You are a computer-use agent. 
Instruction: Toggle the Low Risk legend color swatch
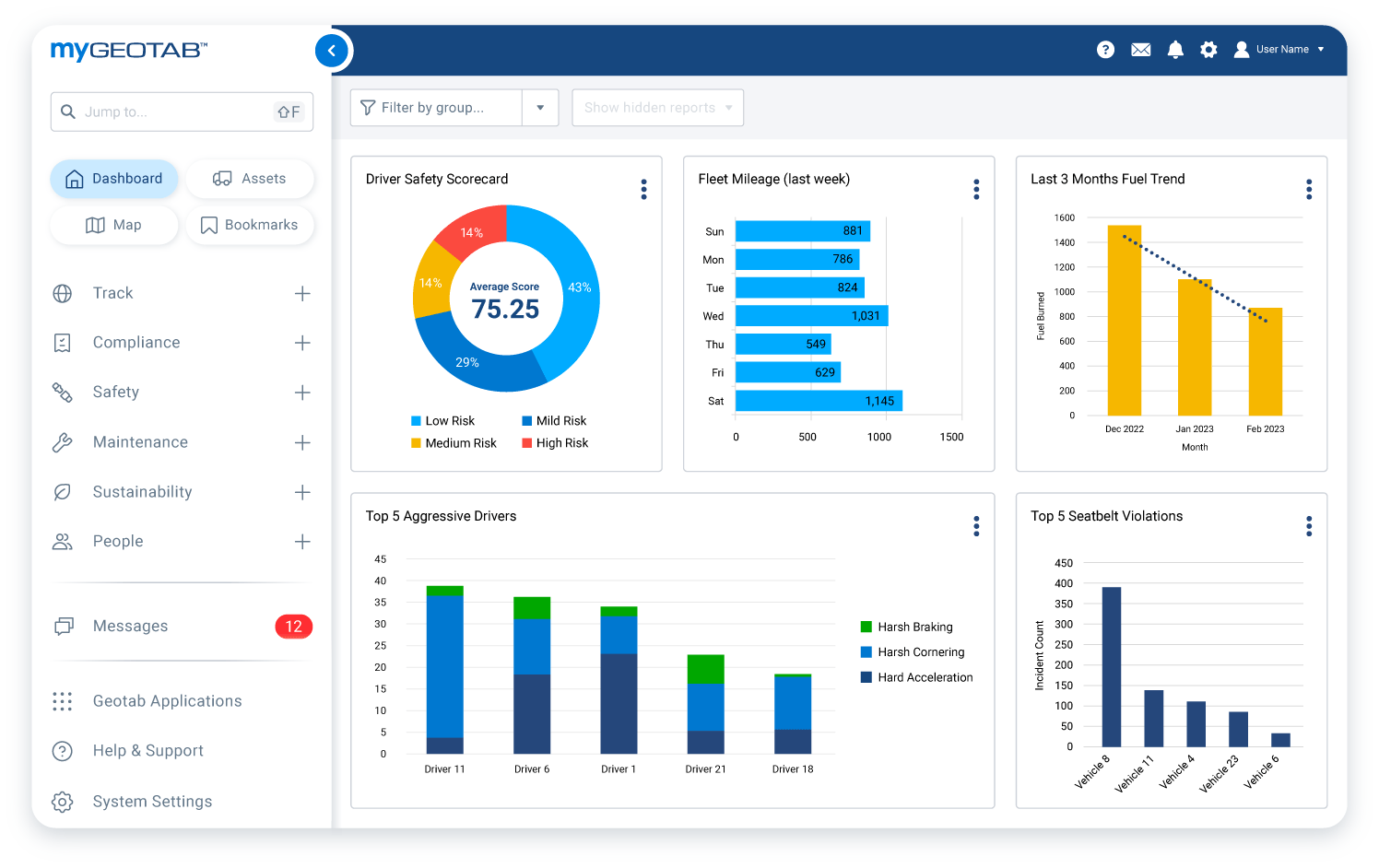(415, 420)
